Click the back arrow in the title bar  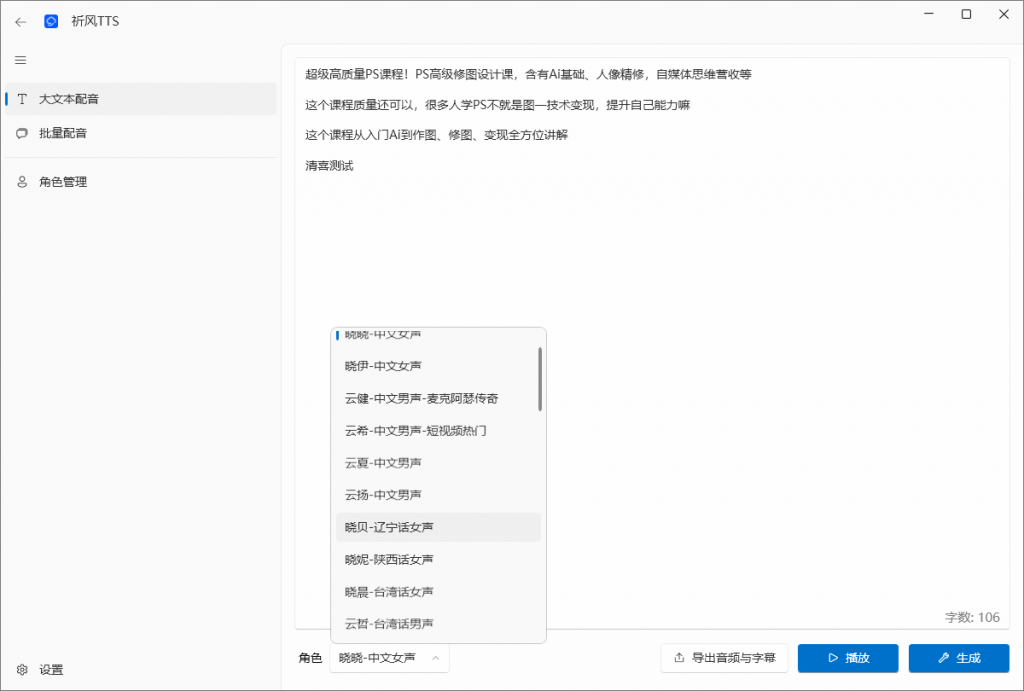[20, 20]
